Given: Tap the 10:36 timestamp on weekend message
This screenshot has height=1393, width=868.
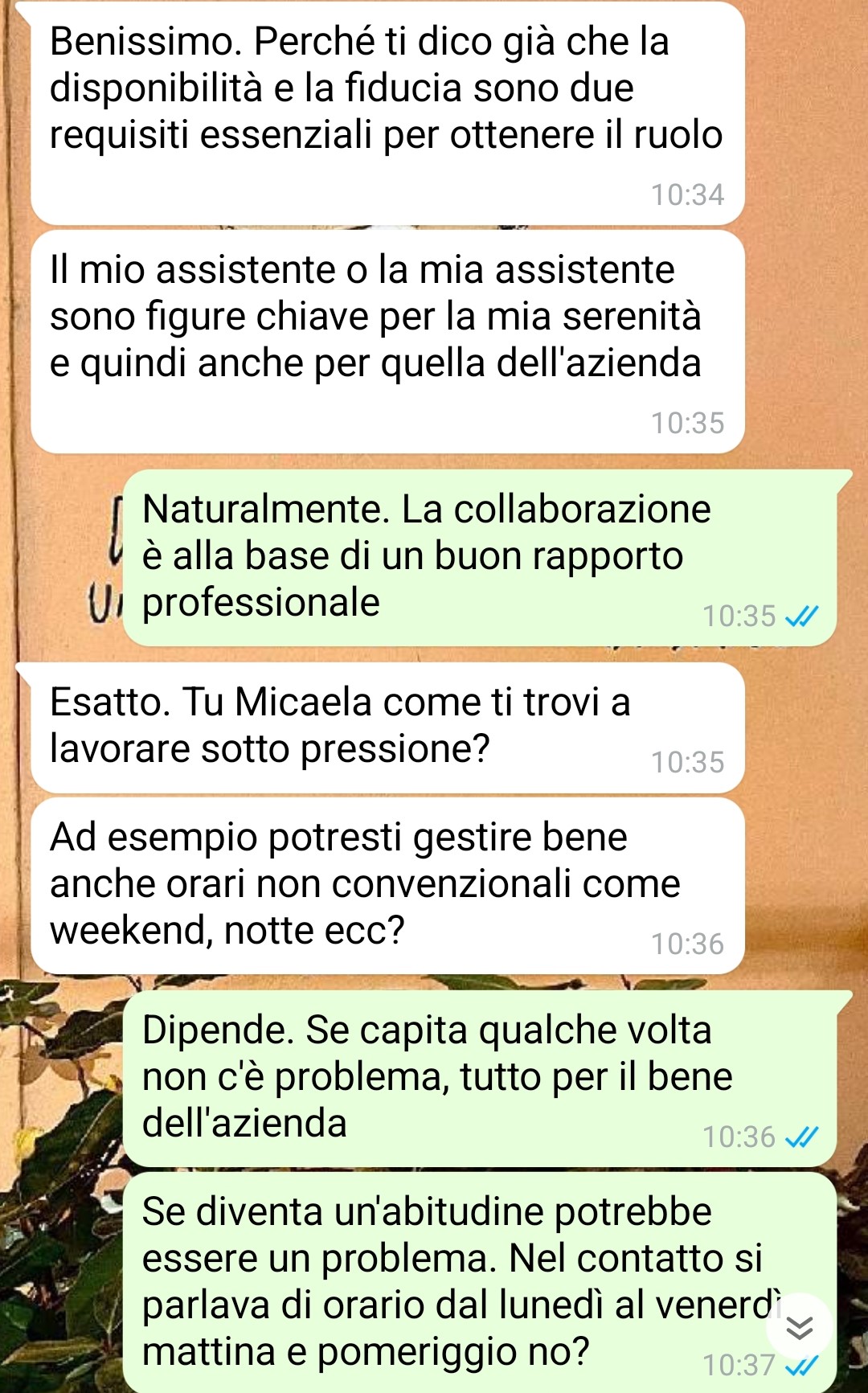Looking at the screenshot, I should pyautogui.click(x=687, y=944).
